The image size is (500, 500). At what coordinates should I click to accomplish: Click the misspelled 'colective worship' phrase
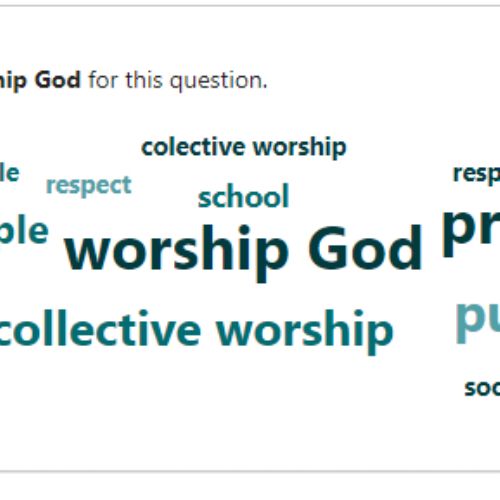pos(244,147)
